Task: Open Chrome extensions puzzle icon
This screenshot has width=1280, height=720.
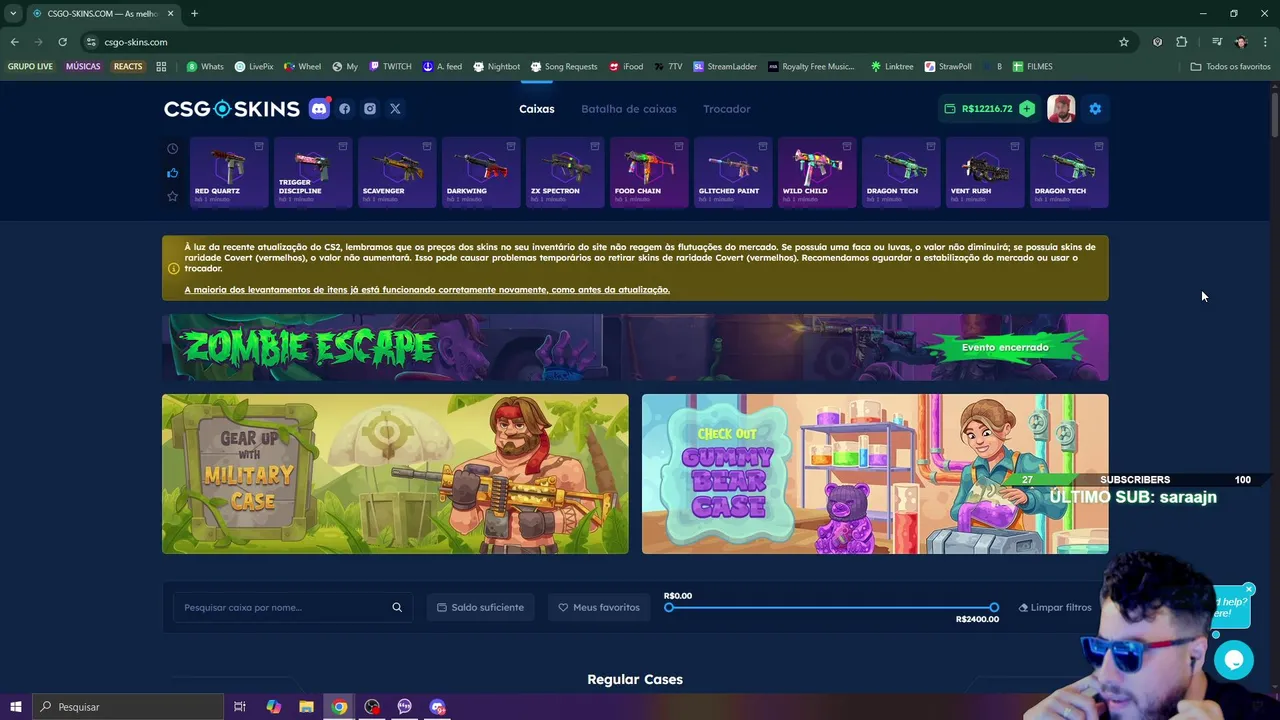Action: pyautogui.click(x=1182, y=42)
